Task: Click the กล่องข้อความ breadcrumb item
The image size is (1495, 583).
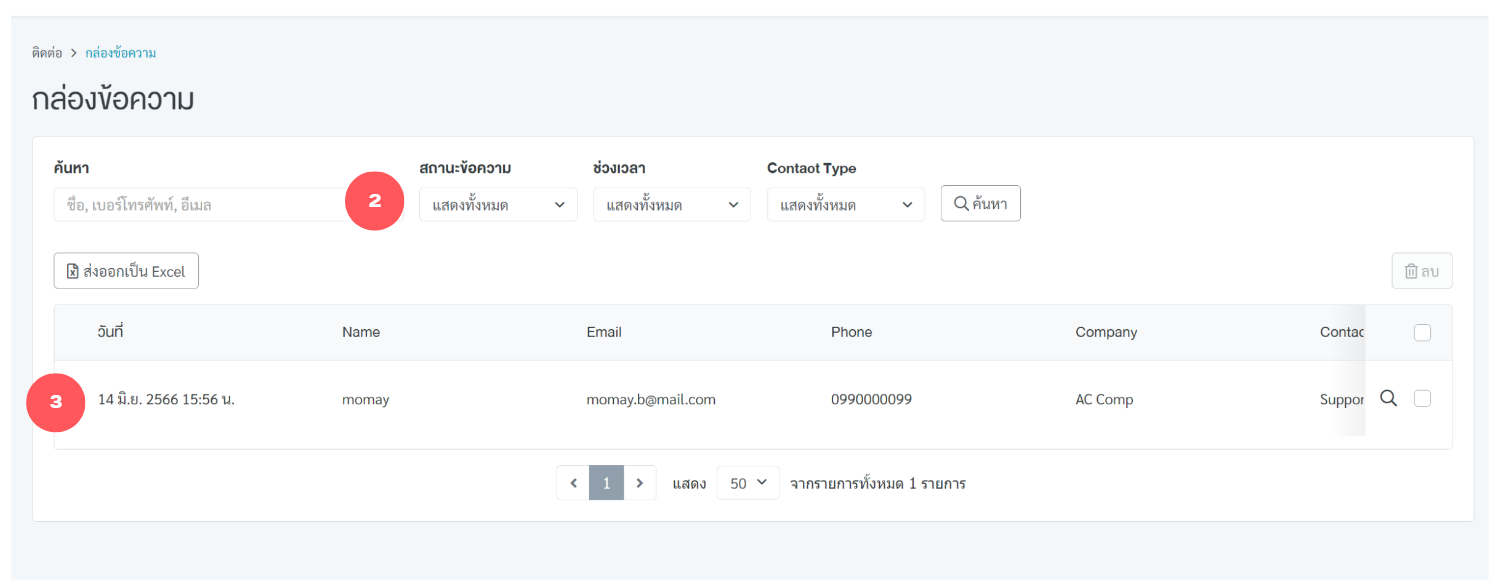Action: 119,52
